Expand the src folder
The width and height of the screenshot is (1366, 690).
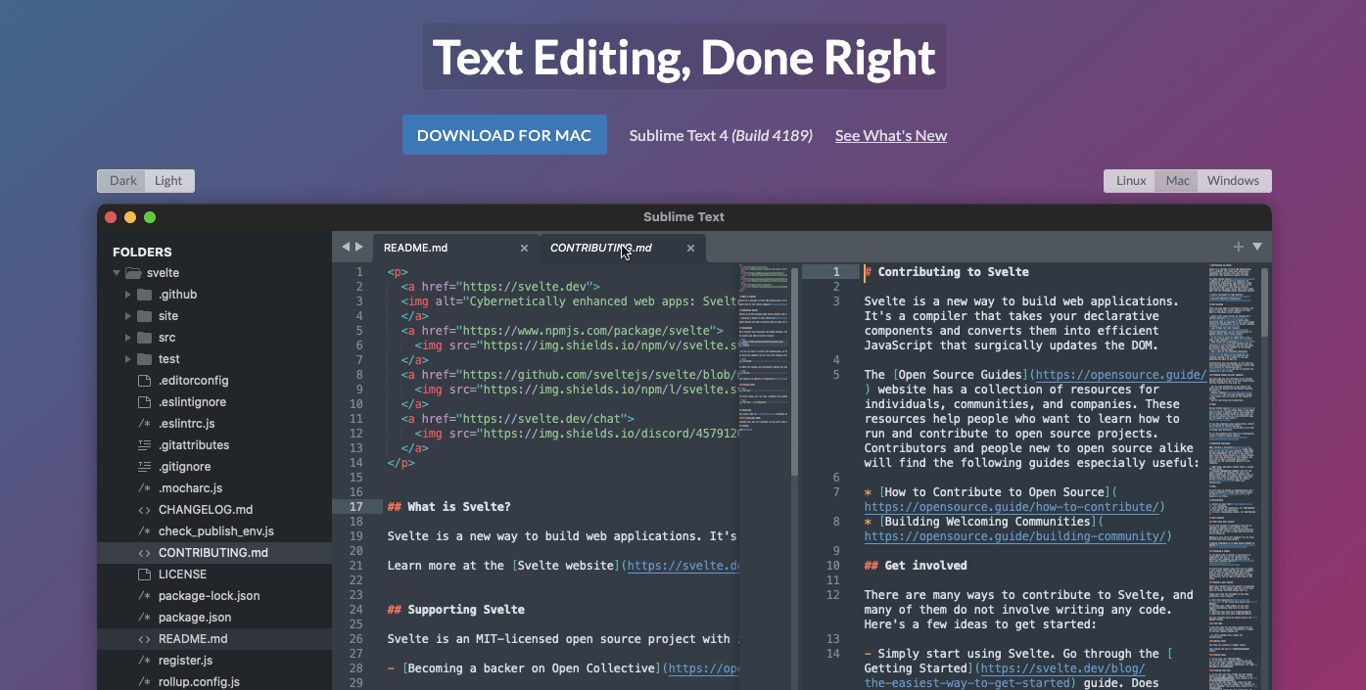click(128, 338)
